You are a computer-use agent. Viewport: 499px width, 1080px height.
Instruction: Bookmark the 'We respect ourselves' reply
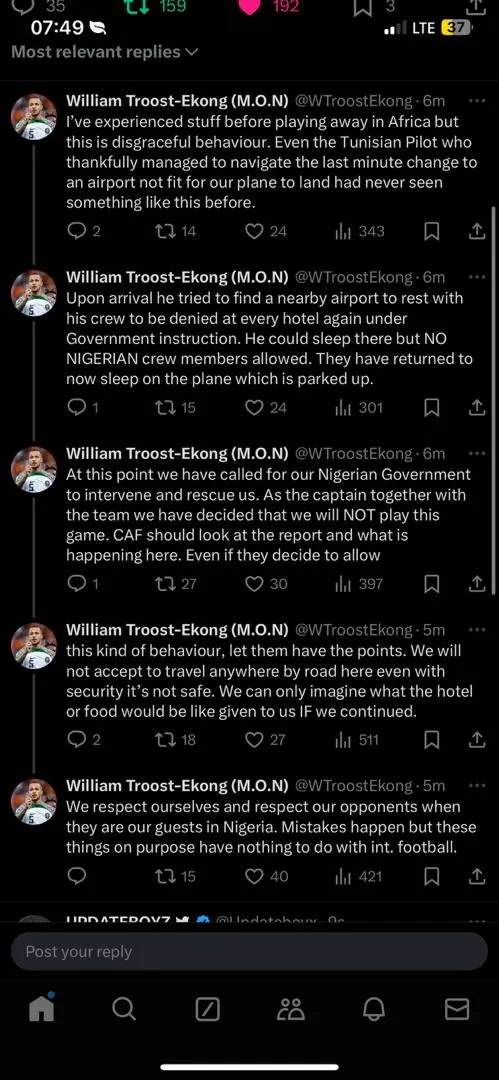click(431, 877)
